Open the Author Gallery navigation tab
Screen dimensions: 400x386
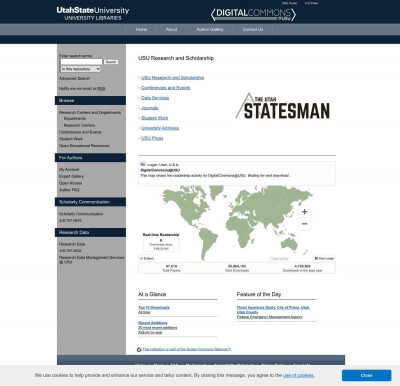pos(210,29)
